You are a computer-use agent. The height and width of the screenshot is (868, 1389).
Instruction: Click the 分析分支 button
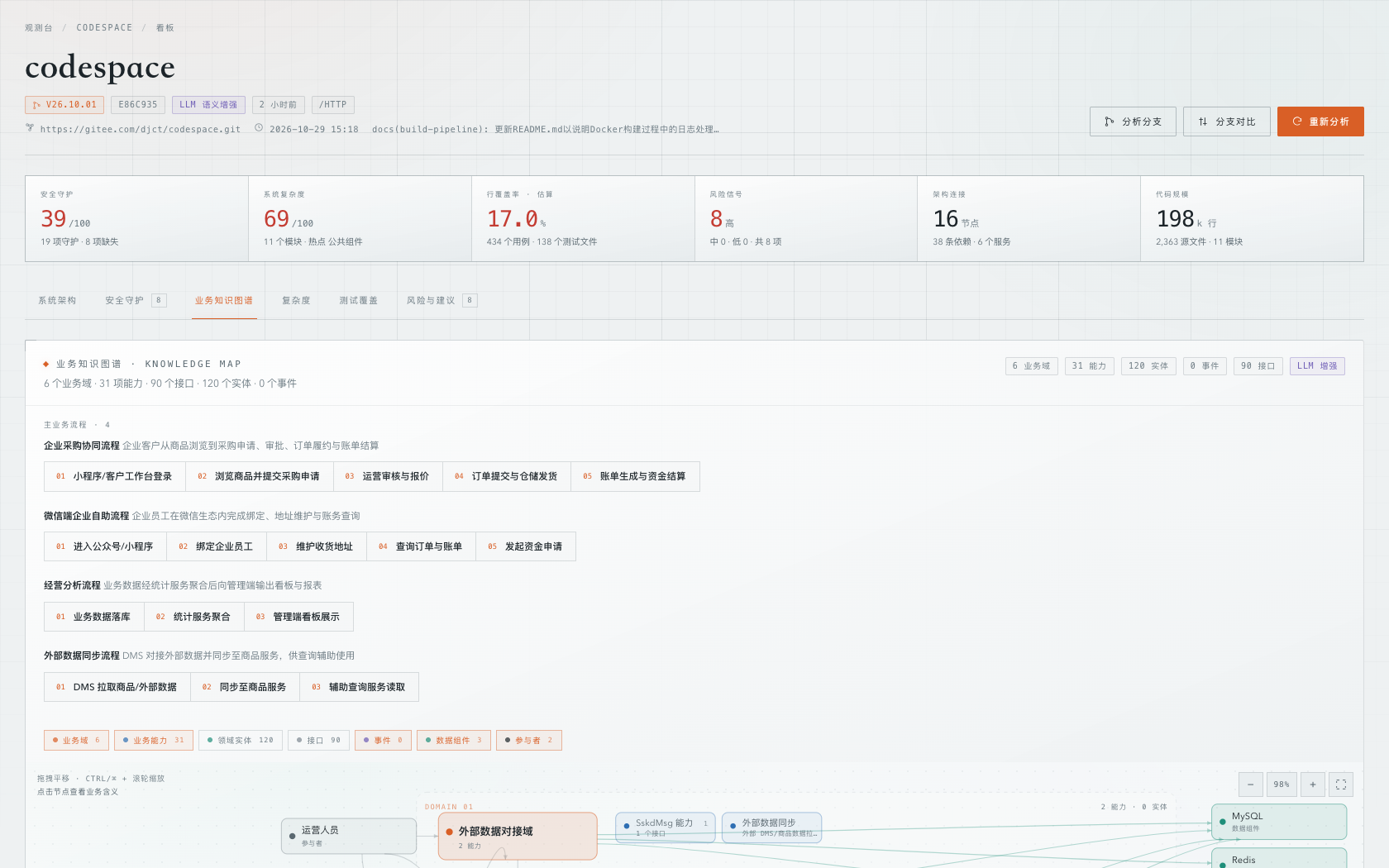[1133, 122]
